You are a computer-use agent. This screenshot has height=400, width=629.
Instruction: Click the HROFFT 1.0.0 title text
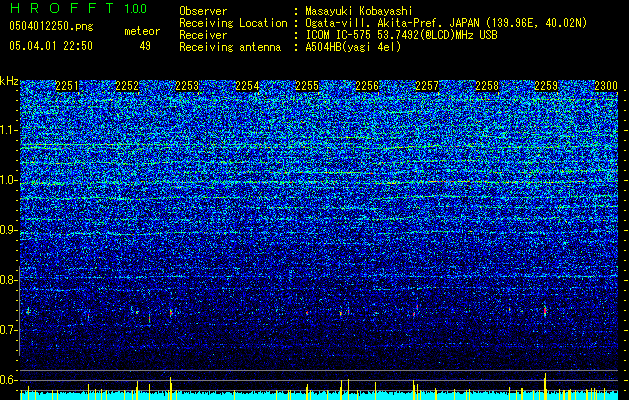(78, 8)
